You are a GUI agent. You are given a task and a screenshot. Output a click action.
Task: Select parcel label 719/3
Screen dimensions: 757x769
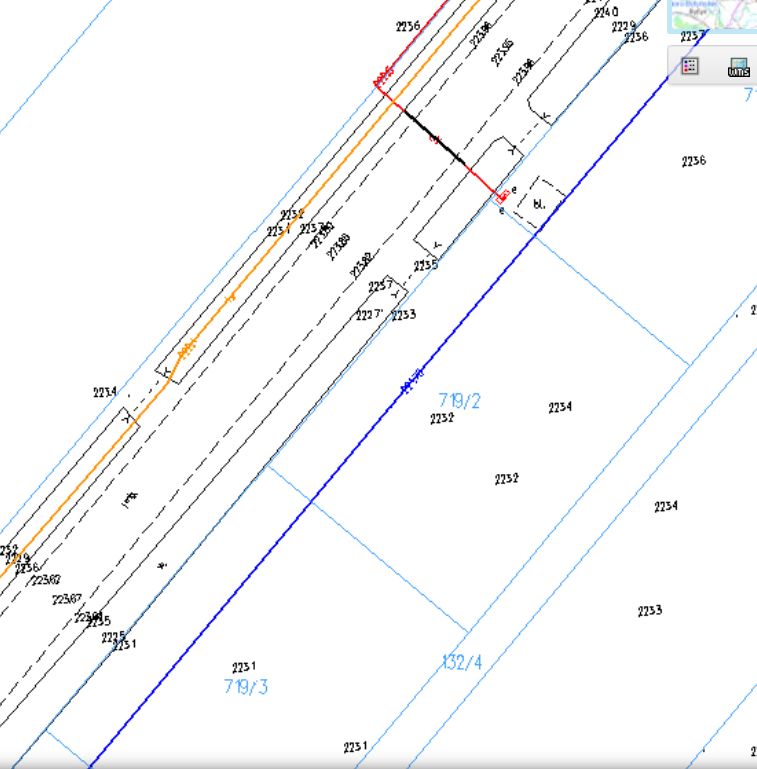(246, 686)
